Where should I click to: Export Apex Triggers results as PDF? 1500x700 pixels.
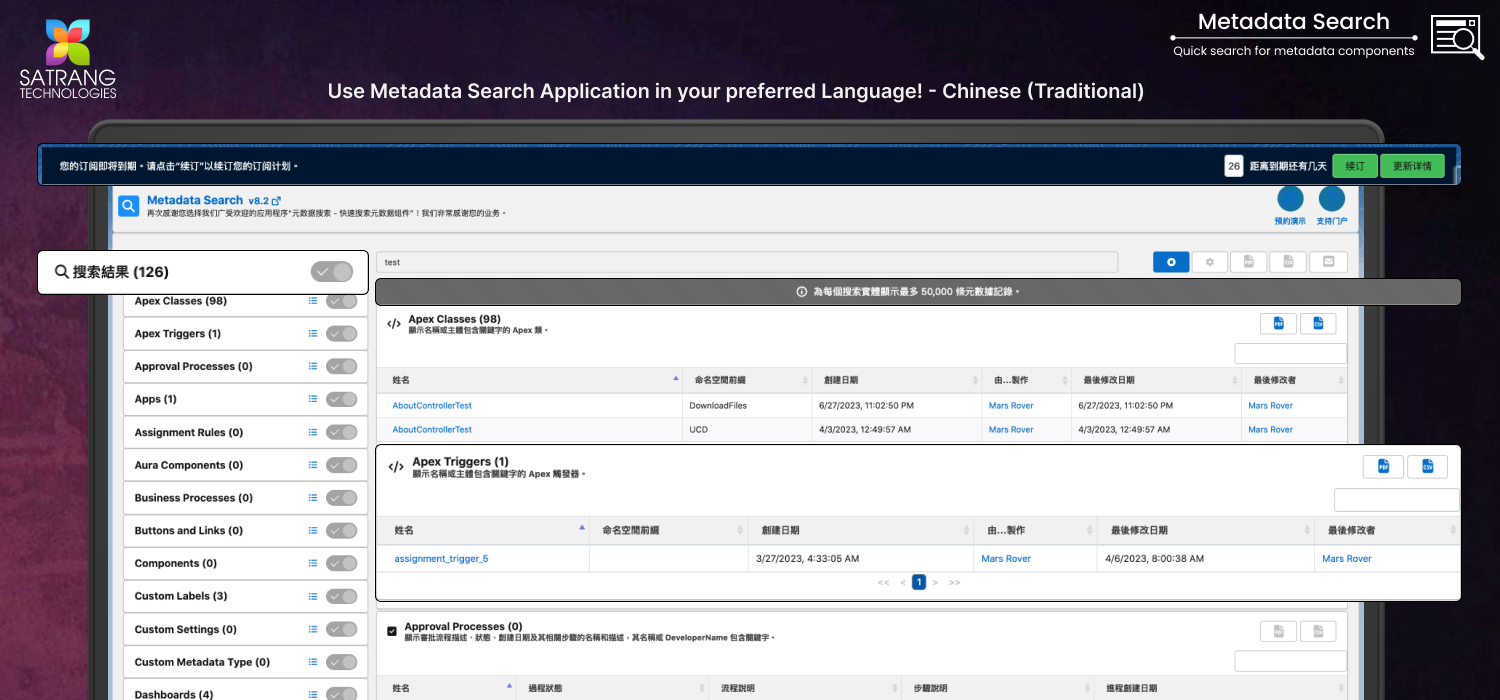click(1384, 467)
